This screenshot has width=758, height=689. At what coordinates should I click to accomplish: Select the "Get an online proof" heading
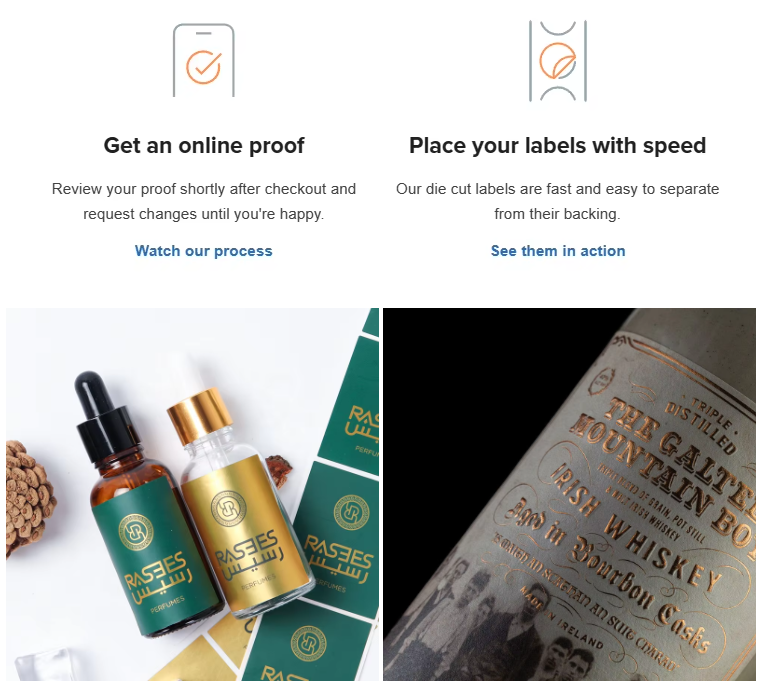tap(204, 146)
